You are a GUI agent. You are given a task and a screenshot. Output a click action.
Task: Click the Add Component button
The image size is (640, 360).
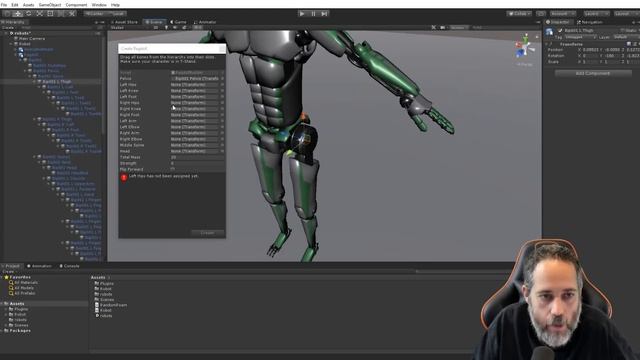point(593,73)
